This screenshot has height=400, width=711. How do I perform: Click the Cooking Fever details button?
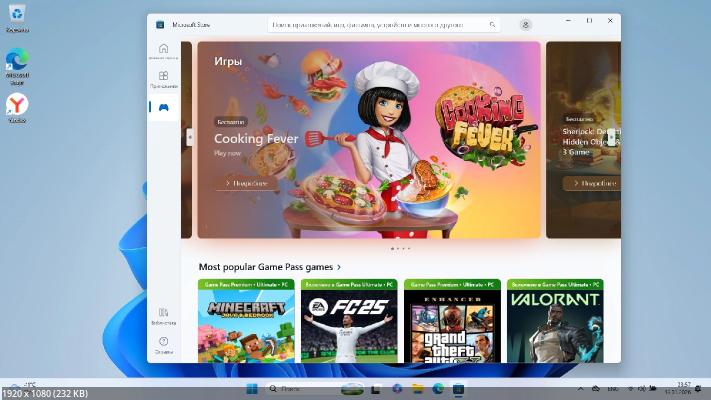245,183
